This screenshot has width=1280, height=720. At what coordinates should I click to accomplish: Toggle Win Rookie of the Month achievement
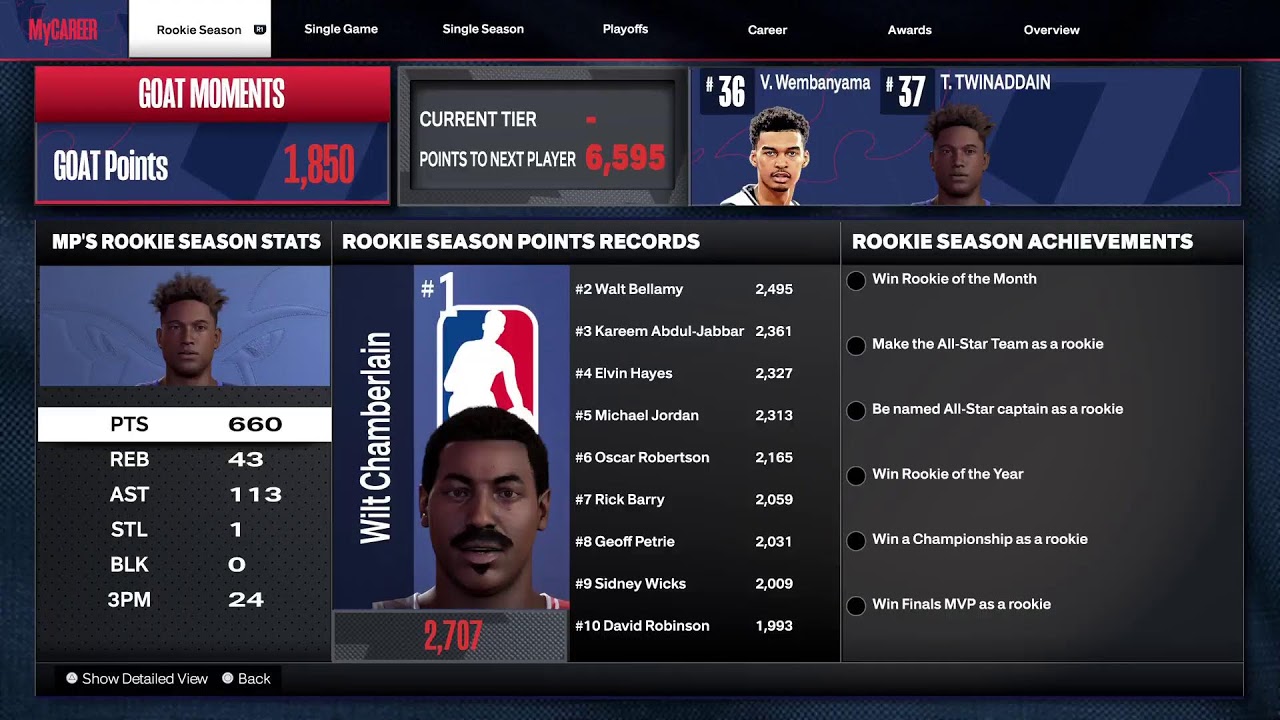856,281
